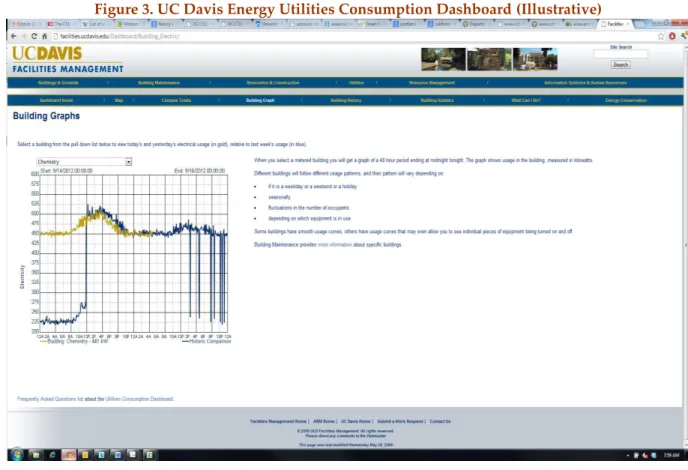
Task: Open the Utilities Consumption Dashboard link
Action: (x=139, y=399)
